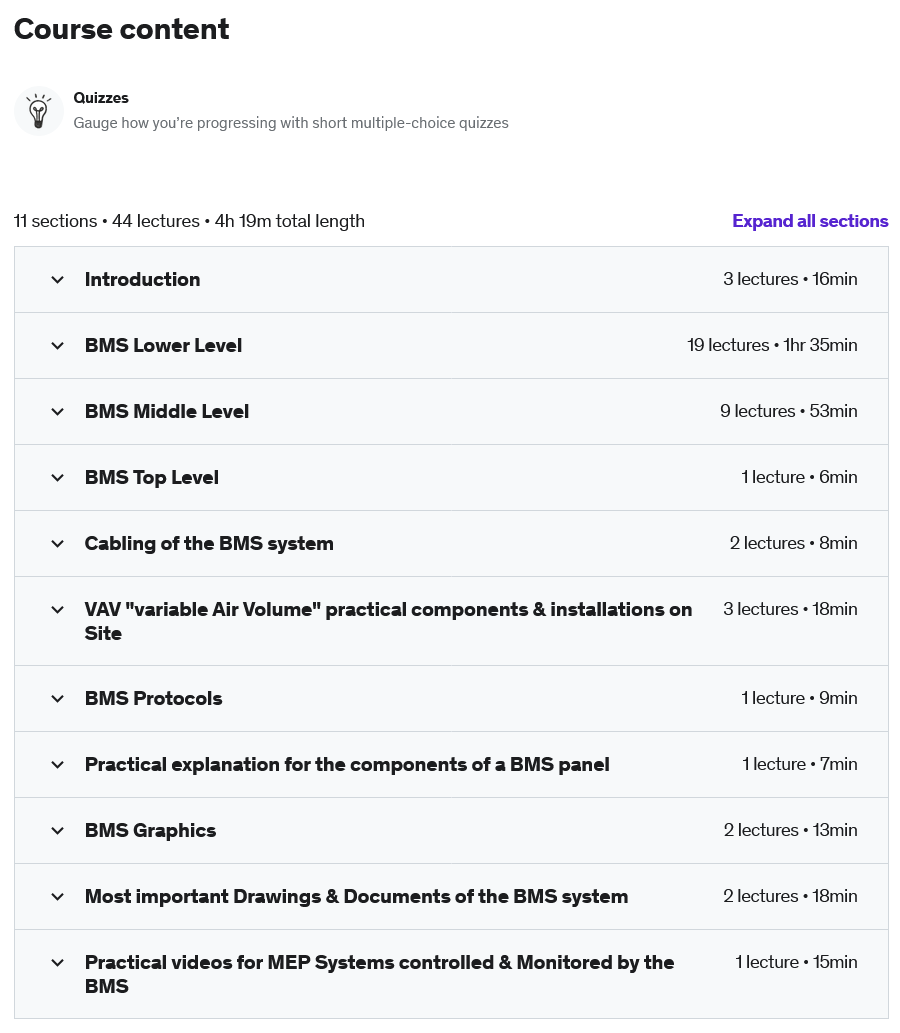Viewport: 900px width, 1033px height.
Task: Expand the BMS Top Level chevron
Action: click(x=58, y=478)
